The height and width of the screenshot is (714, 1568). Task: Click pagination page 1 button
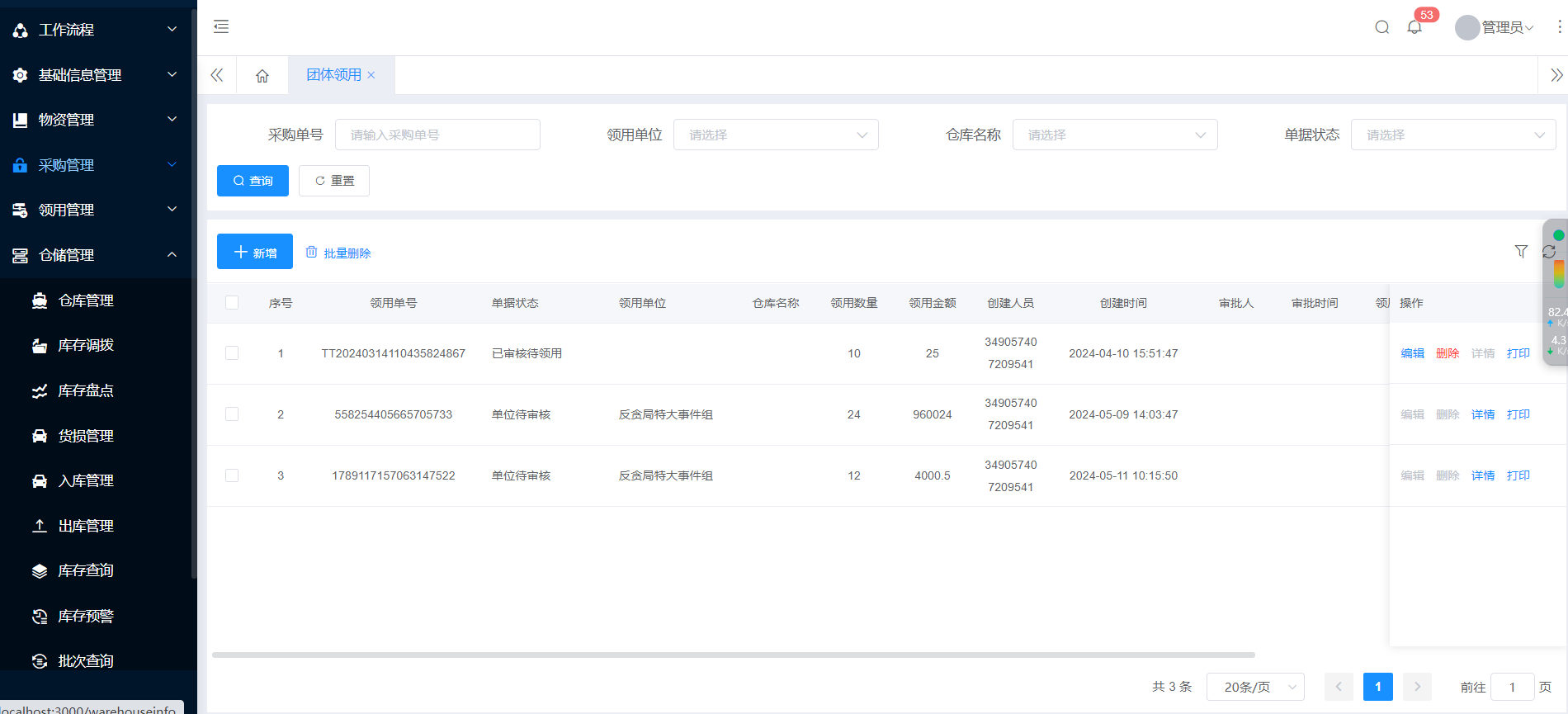(x=1378, y=687)
